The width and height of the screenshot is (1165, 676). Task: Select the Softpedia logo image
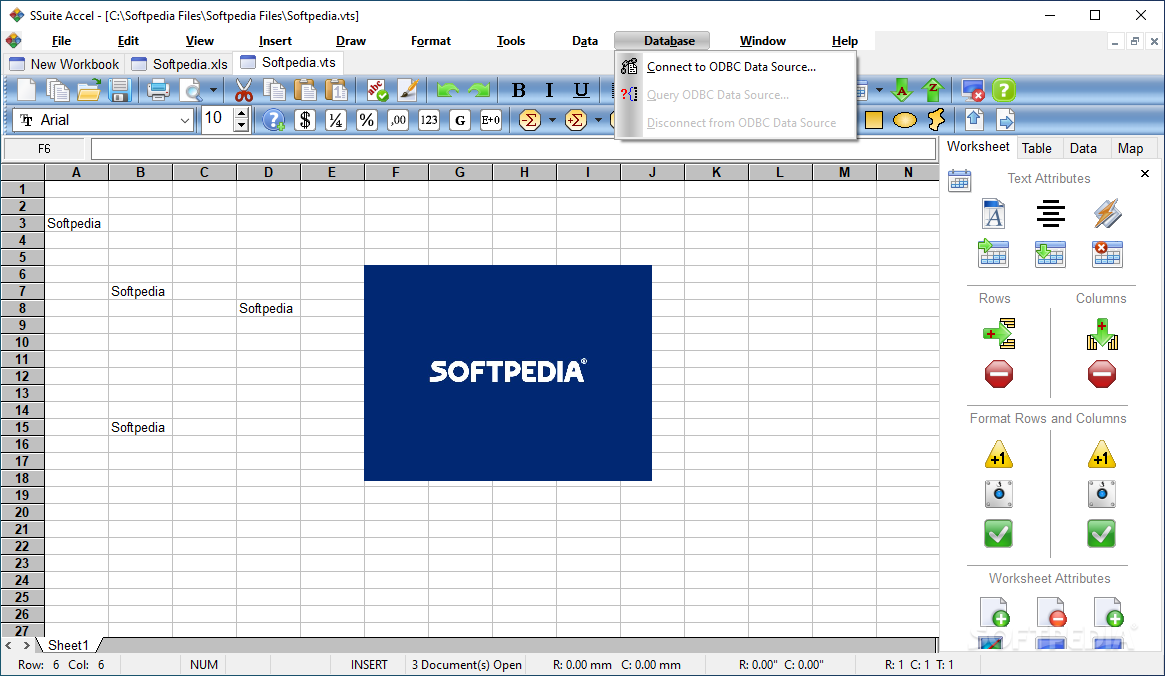click(507, 373)
